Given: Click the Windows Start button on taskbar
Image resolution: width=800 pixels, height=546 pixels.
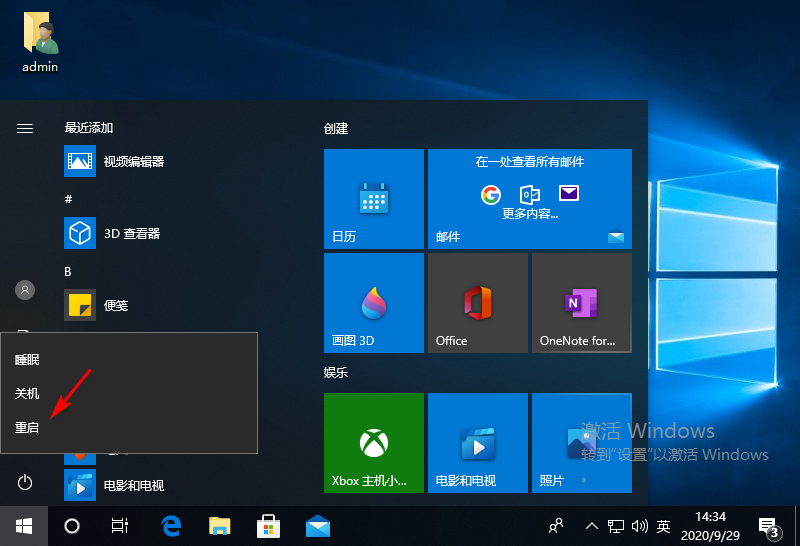Looking at the screenshot, I should tap(24, 525).
